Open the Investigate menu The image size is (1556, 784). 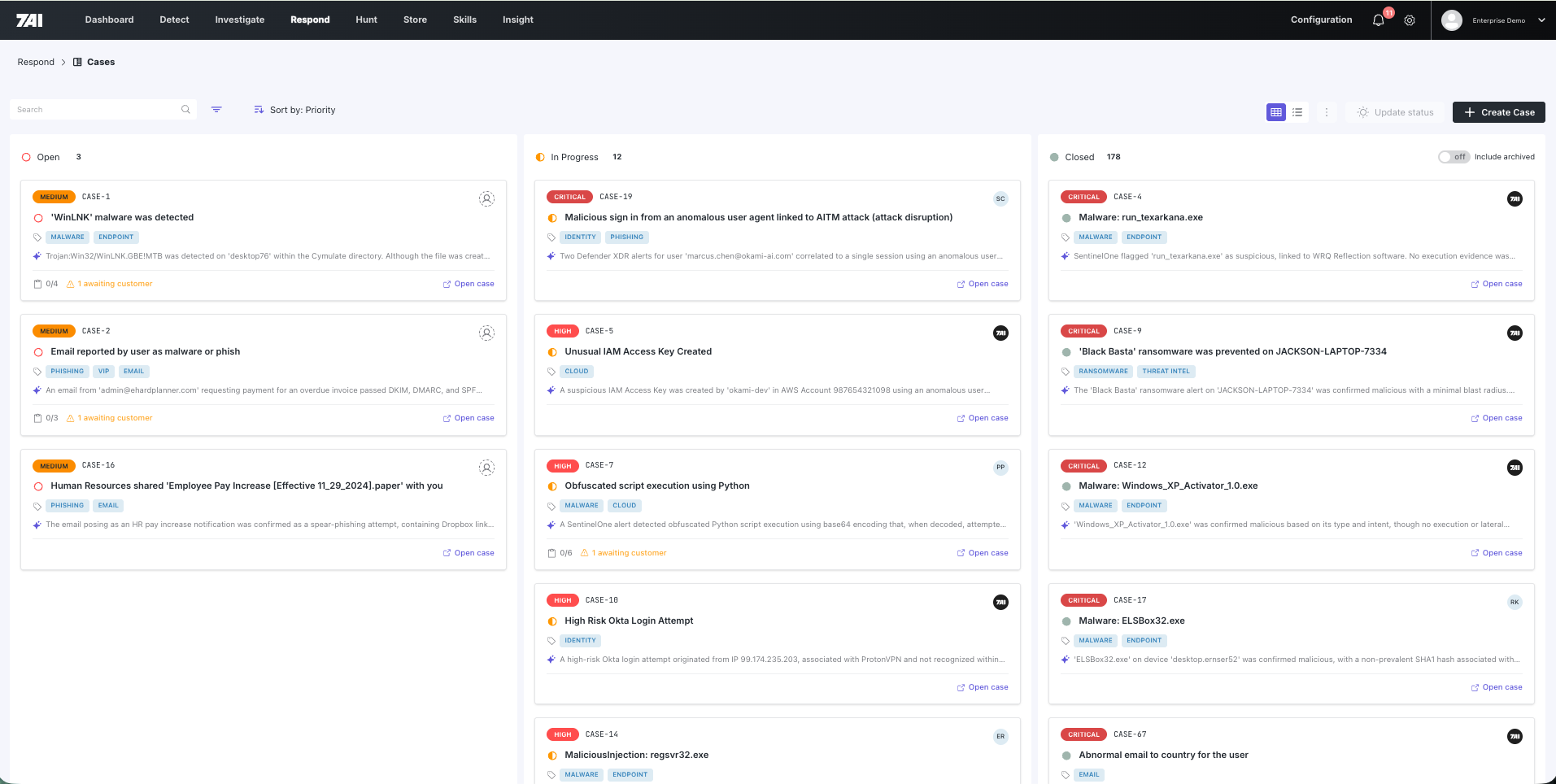click(x=240, y=20)
